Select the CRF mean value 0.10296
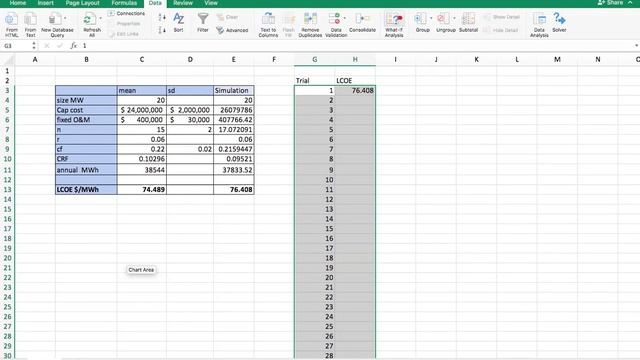Viewport: 640px width, 360px height. coord(142,159)
